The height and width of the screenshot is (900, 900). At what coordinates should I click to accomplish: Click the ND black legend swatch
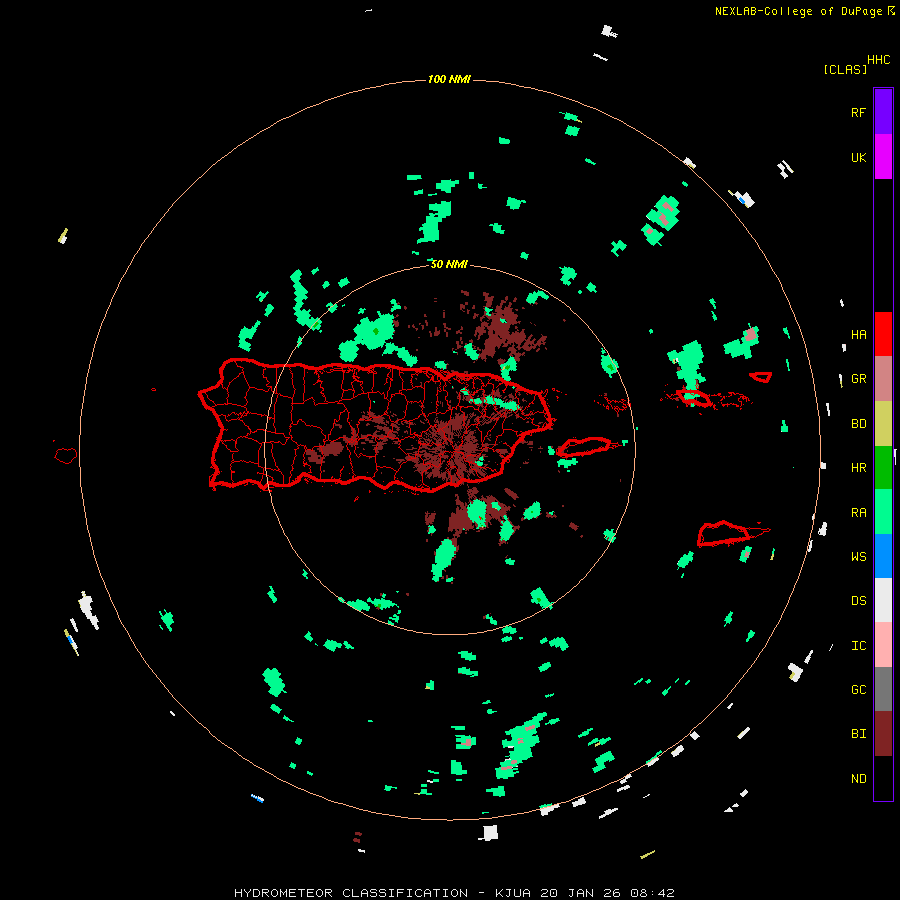click(x=883, y=778)
